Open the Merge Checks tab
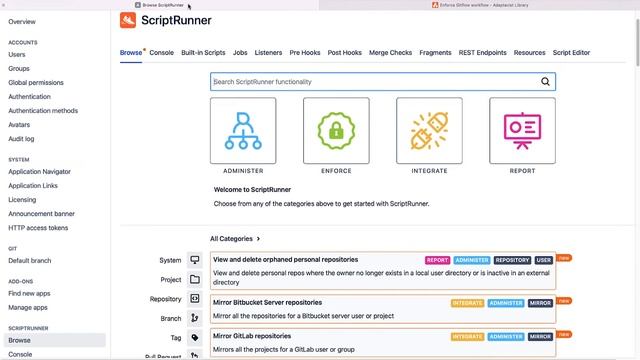Viewport: 640px width, 360px height. 391,53
